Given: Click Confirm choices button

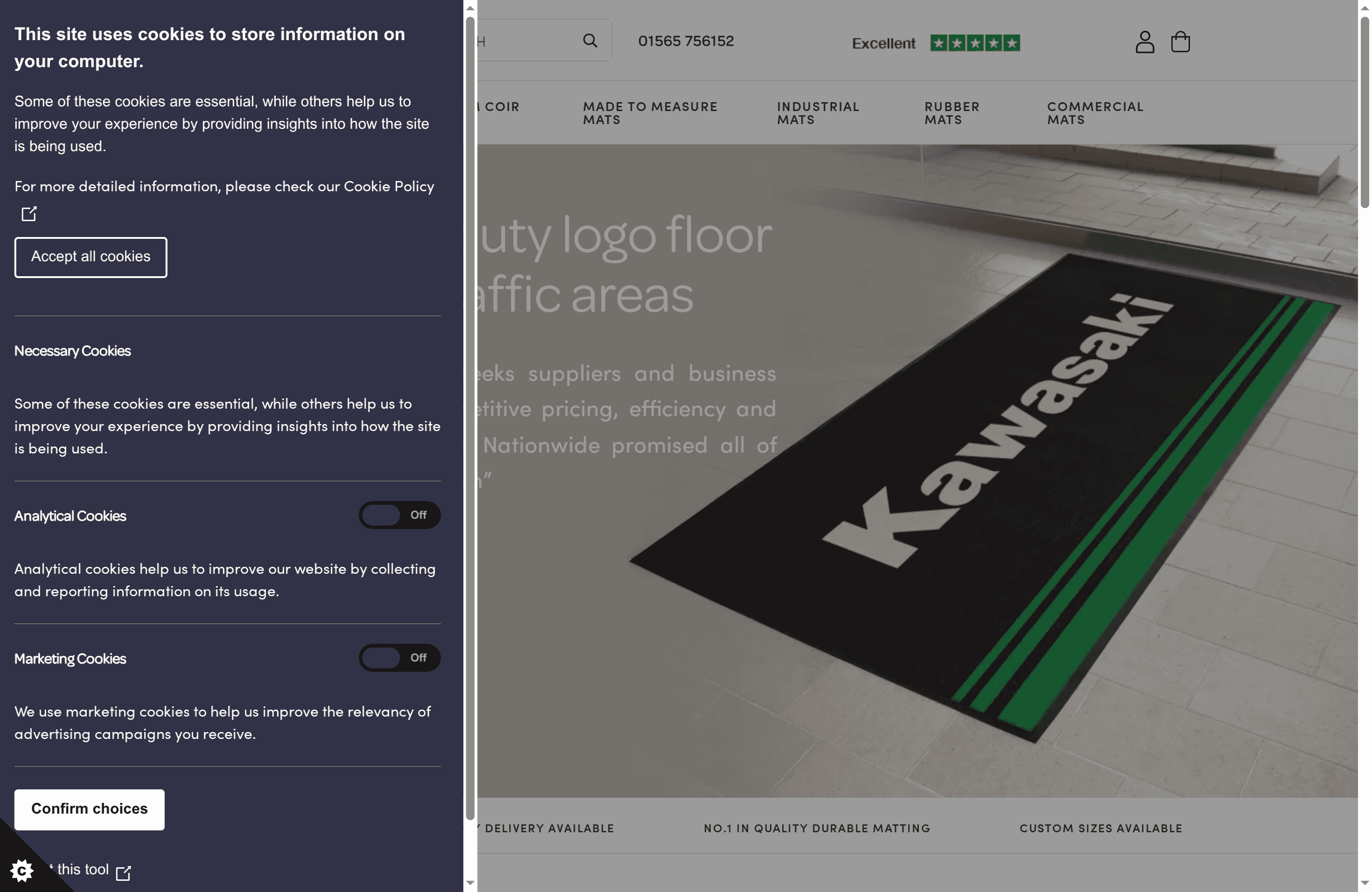Looking at the screenshot, I should point(89,809).
